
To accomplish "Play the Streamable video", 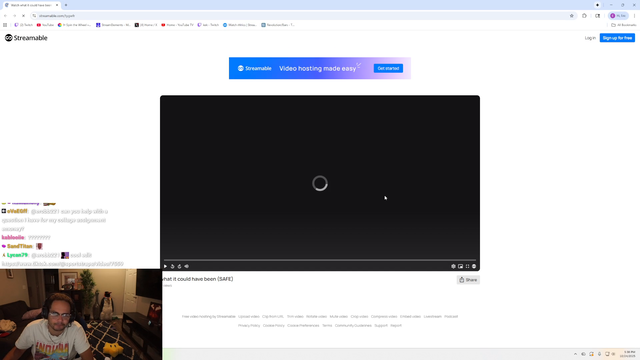I will coord(165,266).
